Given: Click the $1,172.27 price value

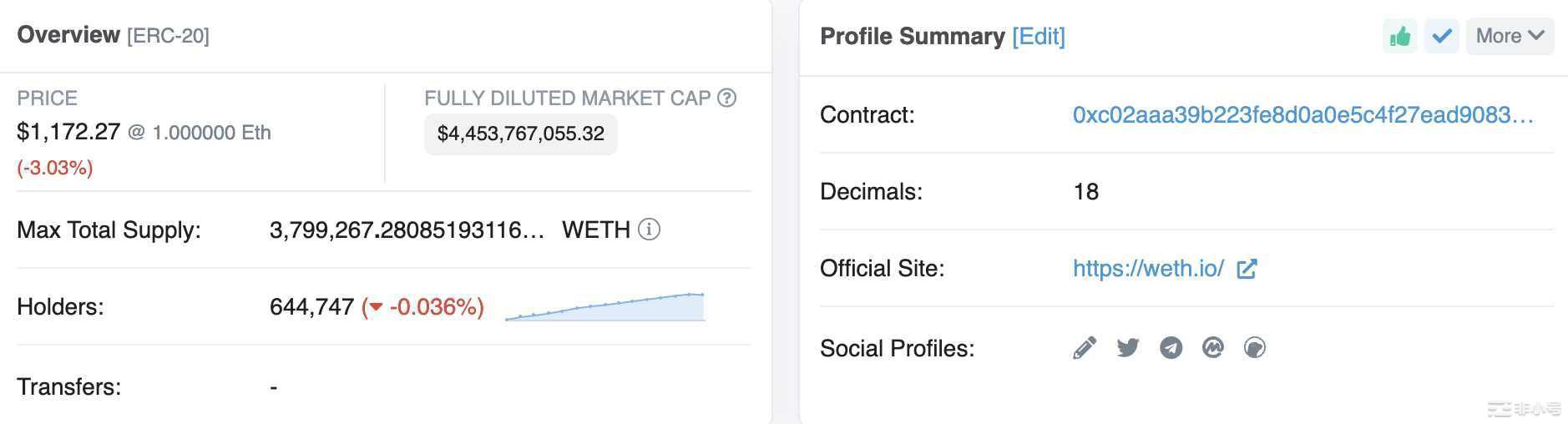Looking at the screenshot, I should click(68, 132).
